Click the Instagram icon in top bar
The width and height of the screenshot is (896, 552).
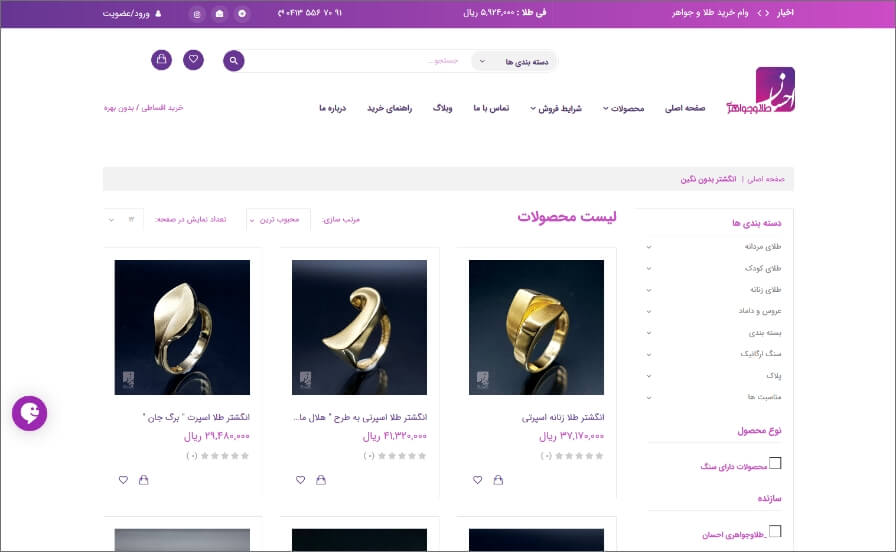(x=197, y=14)
